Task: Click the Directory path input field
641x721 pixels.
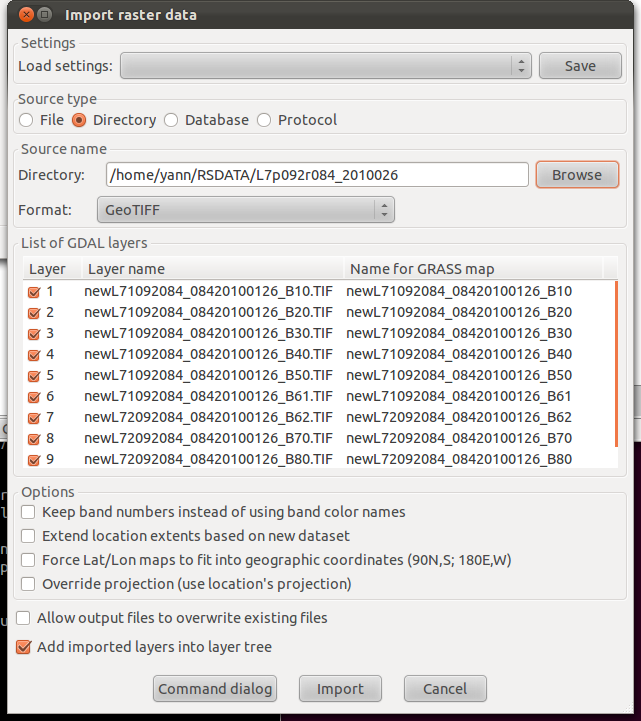Action: [x=317, y=175]
